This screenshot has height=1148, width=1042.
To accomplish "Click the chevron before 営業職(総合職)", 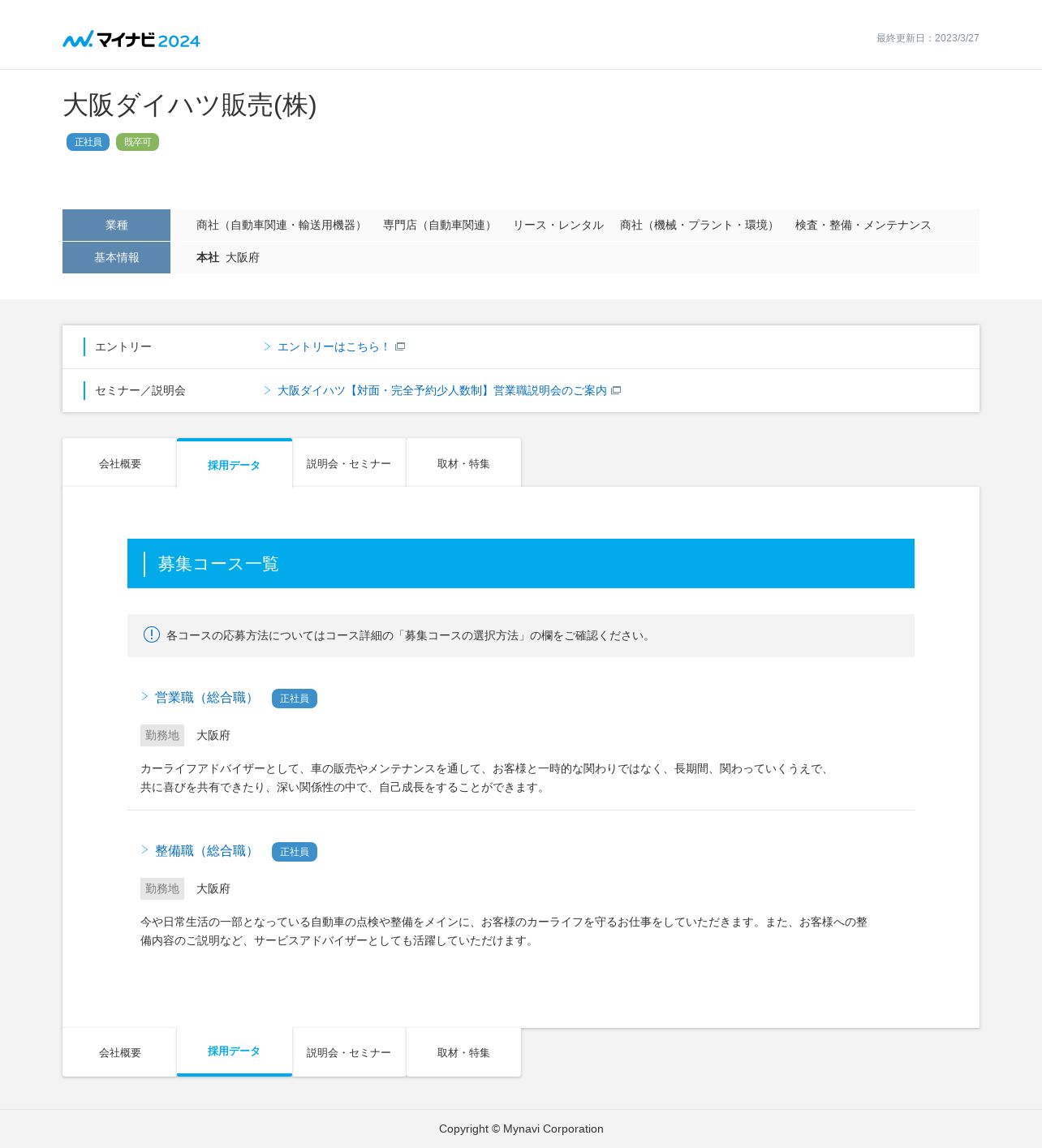I will (x=144, y=696).
